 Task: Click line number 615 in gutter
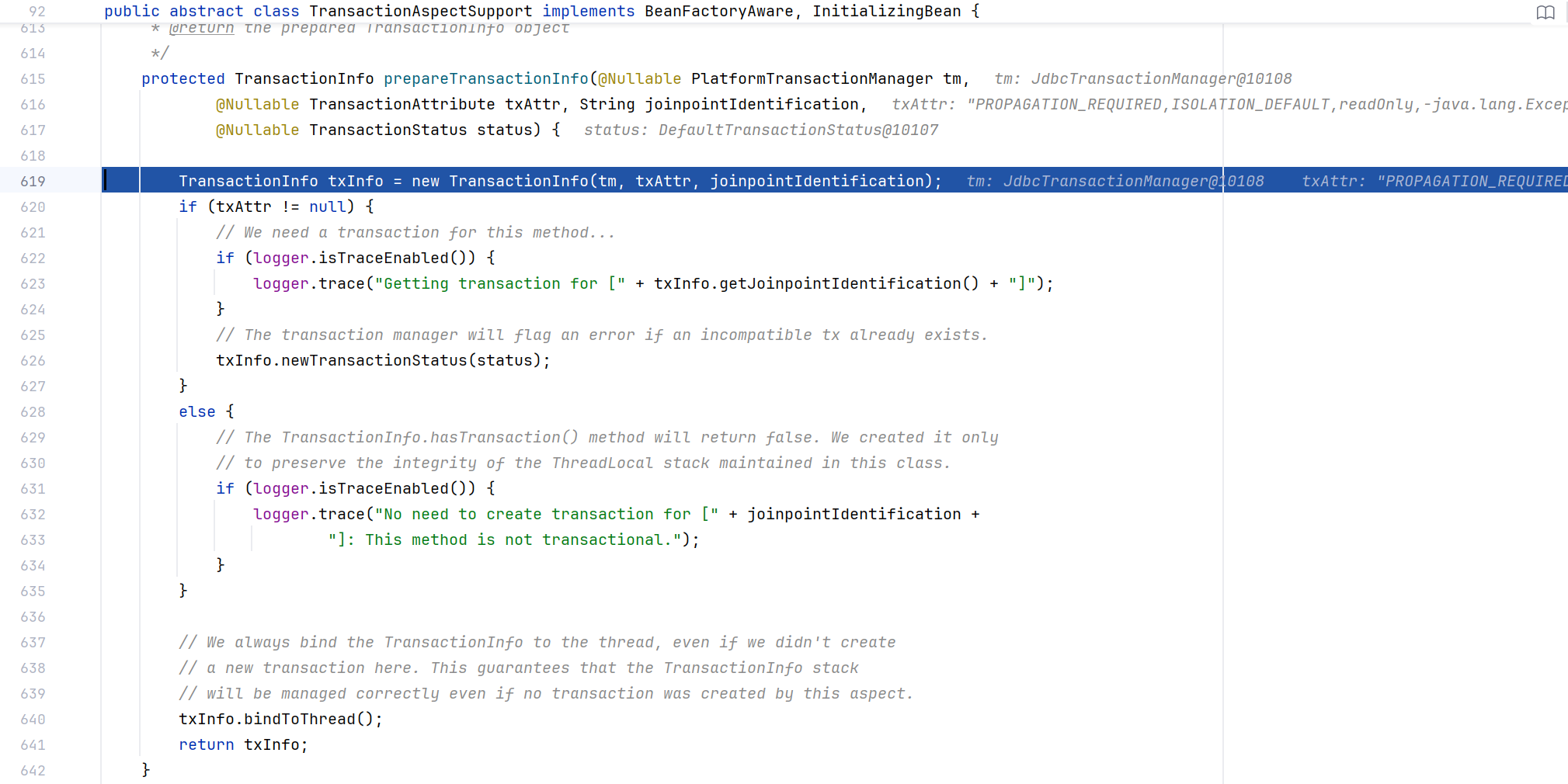coord(33,78)
